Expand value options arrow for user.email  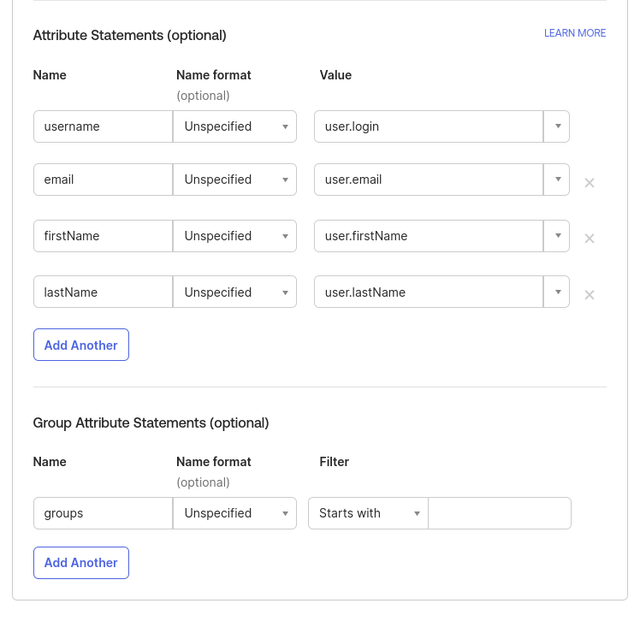(x=557, y=180)
